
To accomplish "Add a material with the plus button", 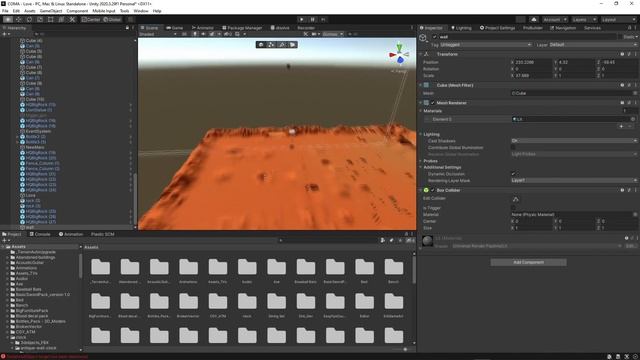I will (x=622, y=127).
